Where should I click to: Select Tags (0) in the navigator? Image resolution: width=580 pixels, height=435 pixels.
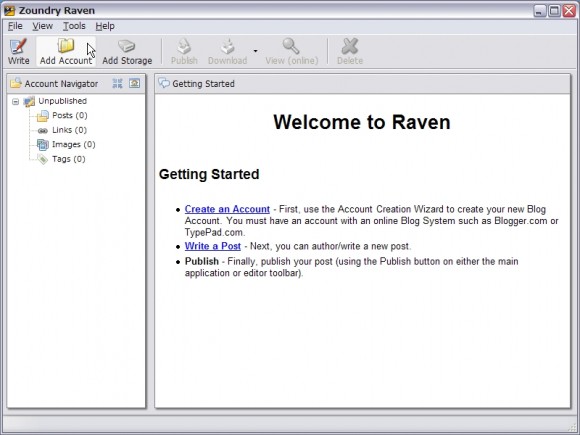pos(68,159)
